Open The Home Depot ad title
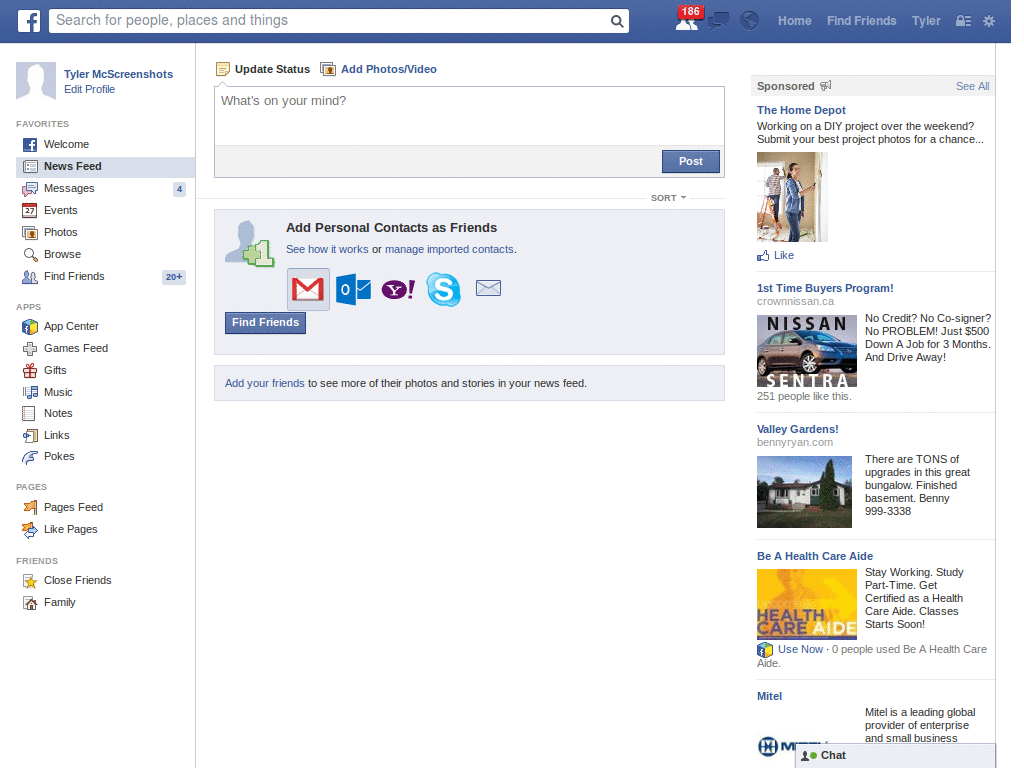This screenshot has width=1024, height=768. (x=801, y=110)
